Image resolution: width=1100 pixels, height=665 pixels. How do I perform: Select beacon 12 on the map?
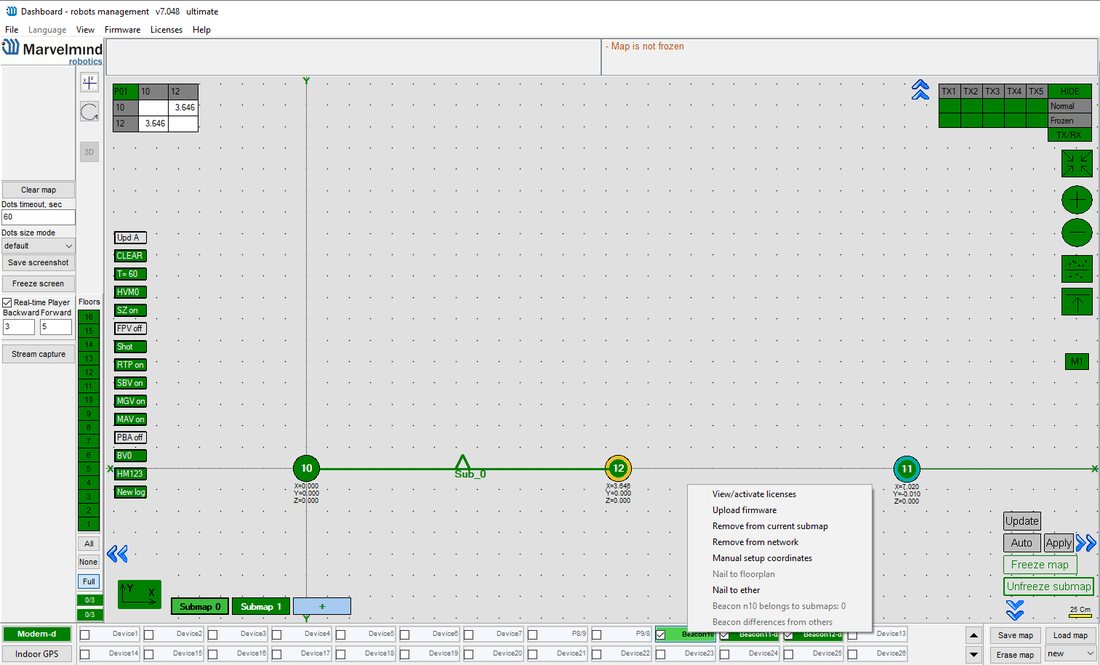618,468
